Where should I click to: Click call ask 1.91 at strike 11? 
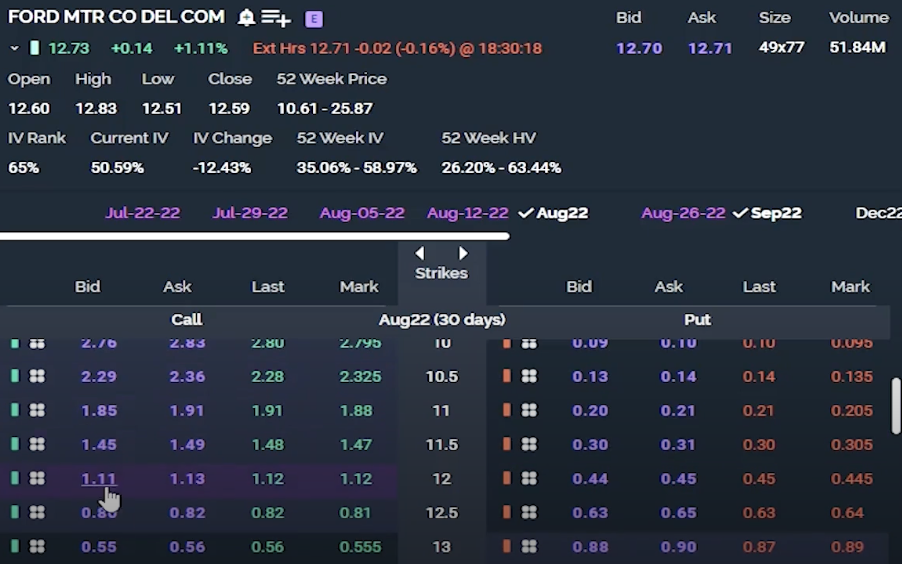tap(187, 410)
